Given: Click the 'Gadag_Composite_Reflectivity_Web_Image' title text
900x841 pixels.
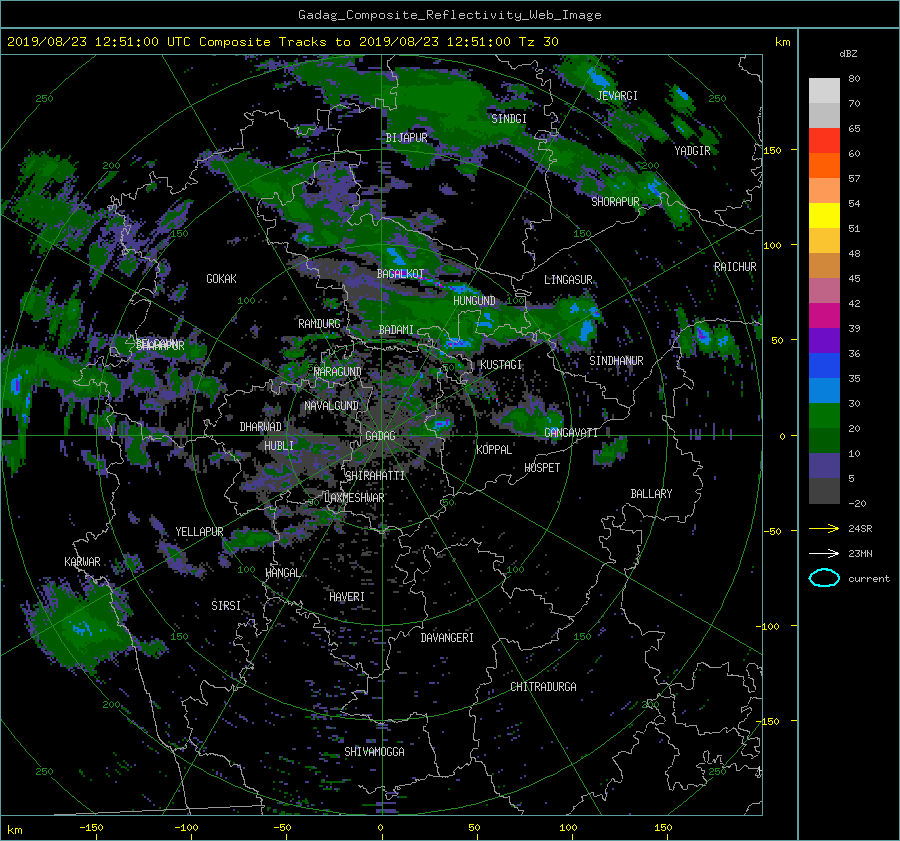Looking at the screenshot, I should 449,15.
